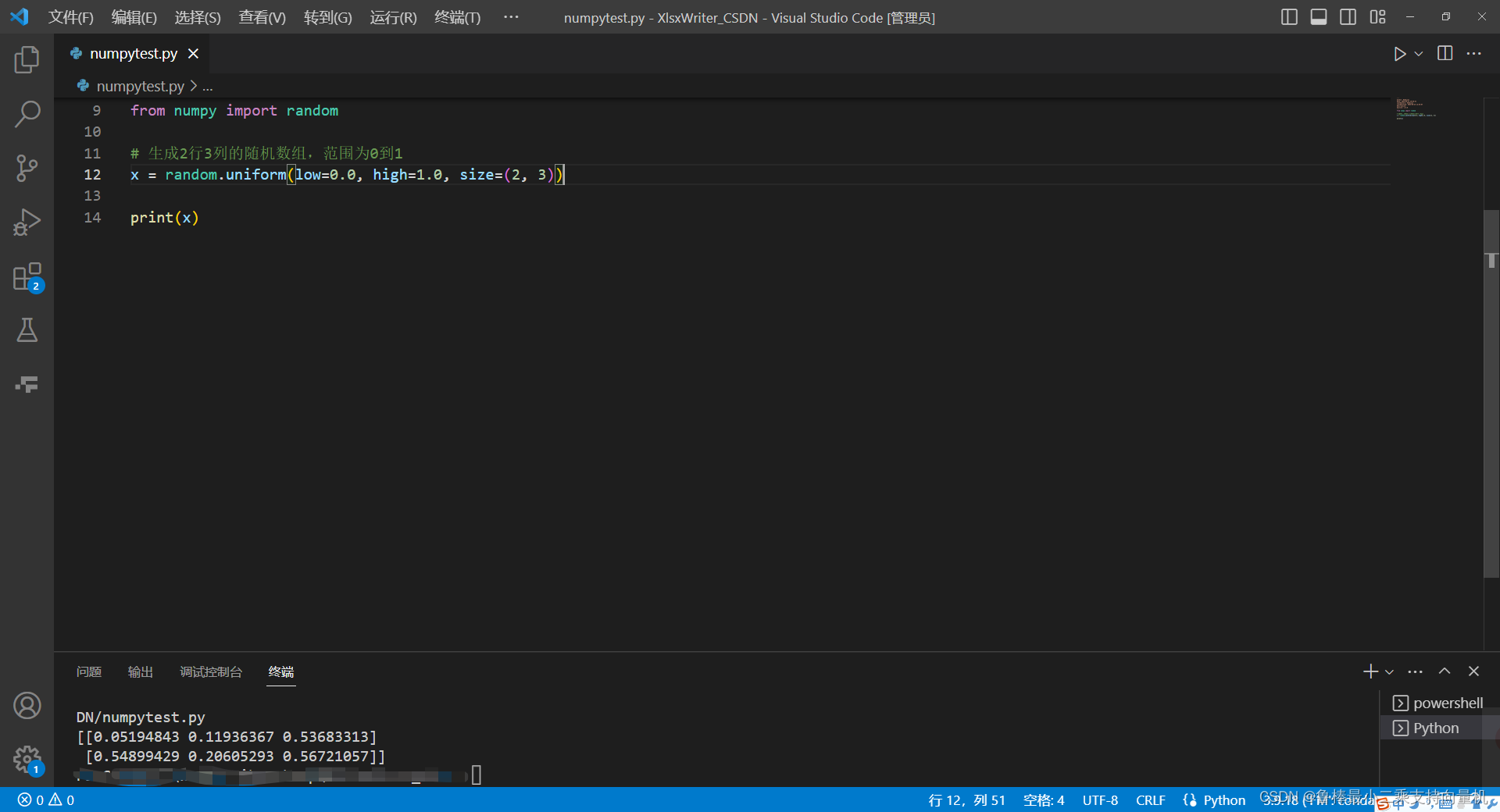
Task: Switch to the 调试控制台 panel tab
Action: pos(211,671)
